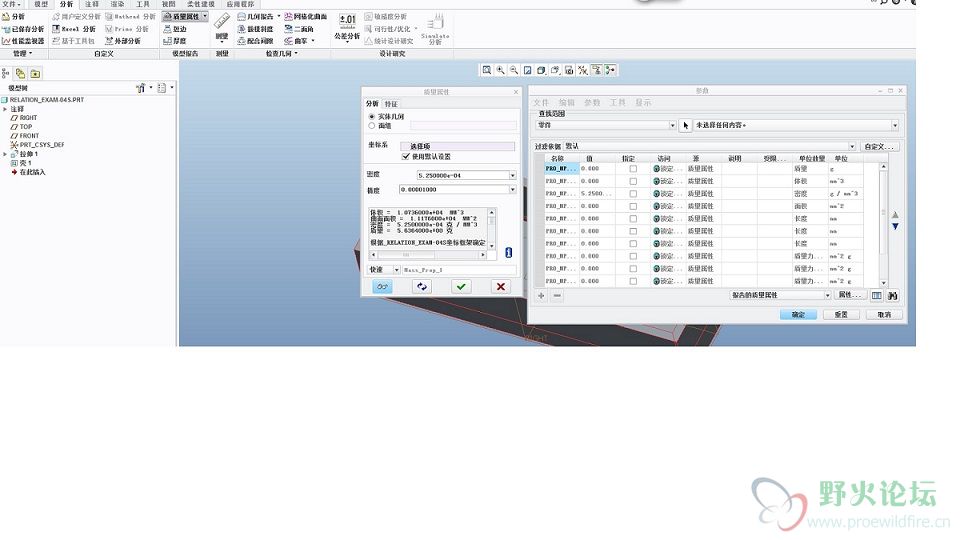Uncheck the 使用默认设置 checkbox
960x540 pixels.
tap(405, 157)
